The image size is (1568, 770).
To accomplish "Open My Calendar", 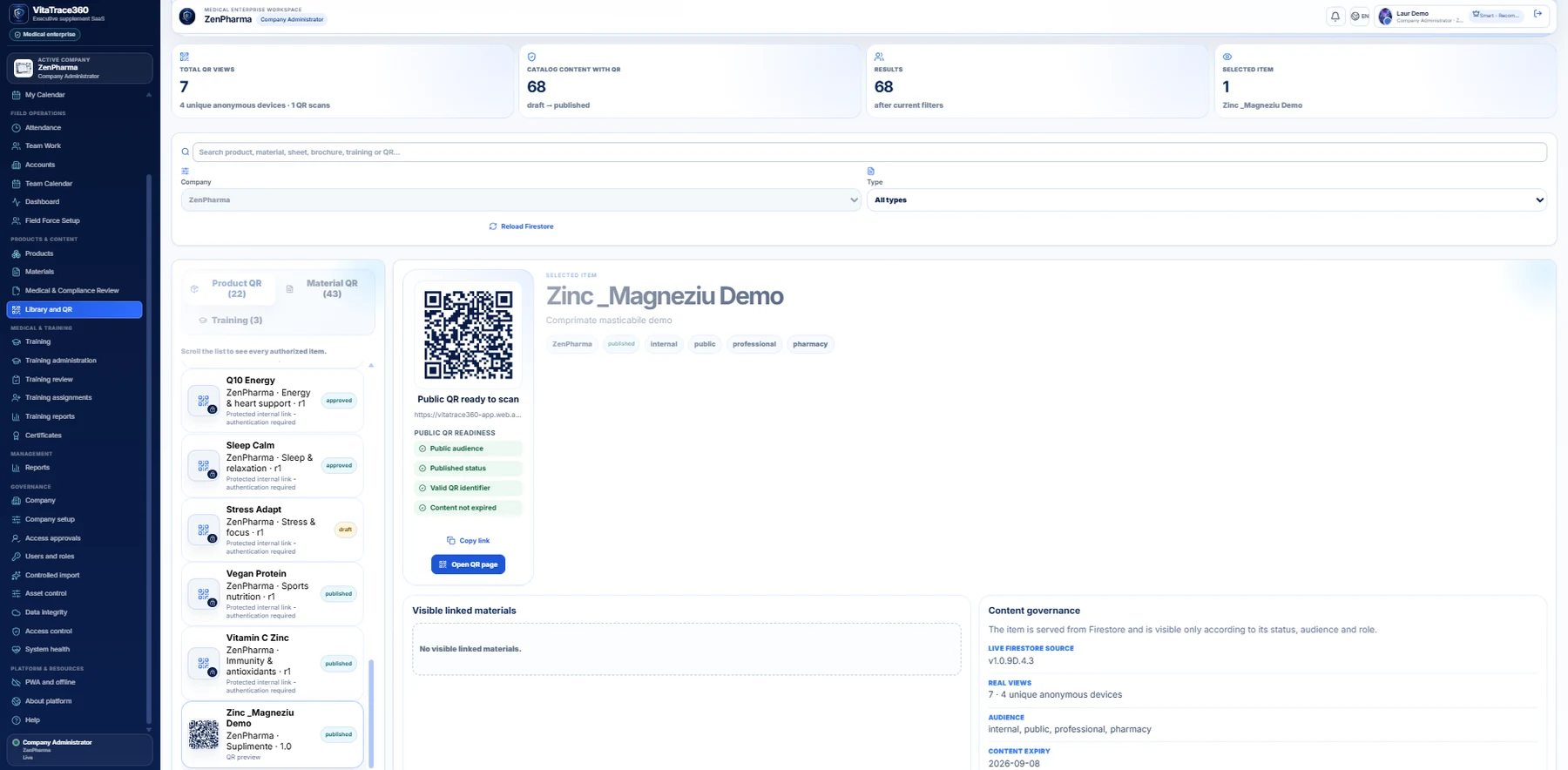I will [74, 95].
